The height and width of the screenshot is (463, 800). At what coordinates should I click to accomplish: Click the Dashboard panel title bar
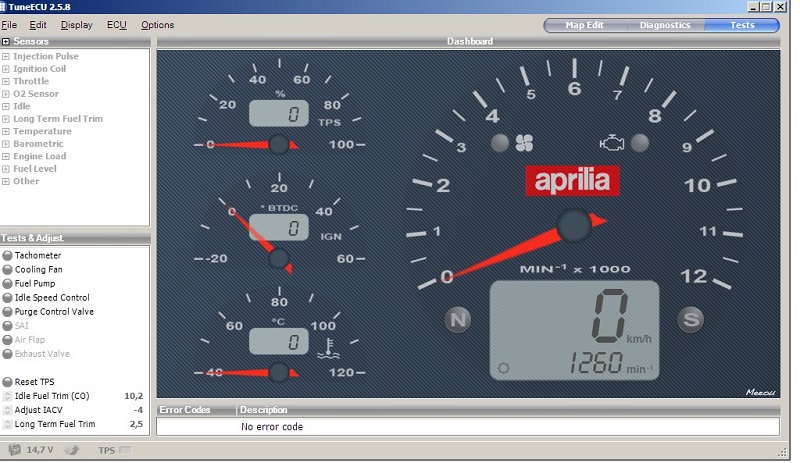(x=468, y=41)
